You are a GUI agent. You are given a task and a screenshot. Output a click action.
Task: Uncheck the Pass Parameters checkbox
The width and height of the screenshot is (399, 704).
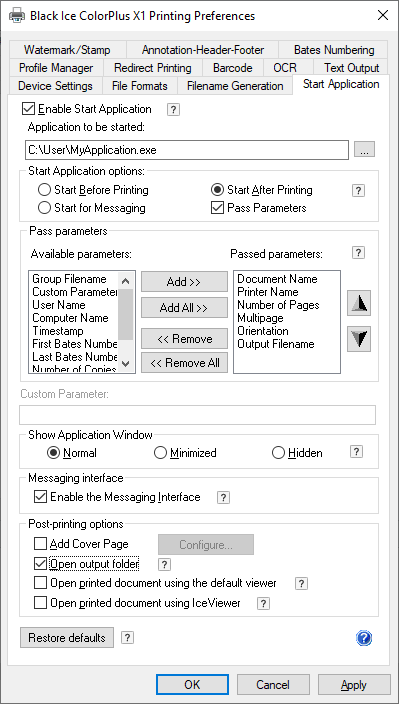click(x=217, y=208)
